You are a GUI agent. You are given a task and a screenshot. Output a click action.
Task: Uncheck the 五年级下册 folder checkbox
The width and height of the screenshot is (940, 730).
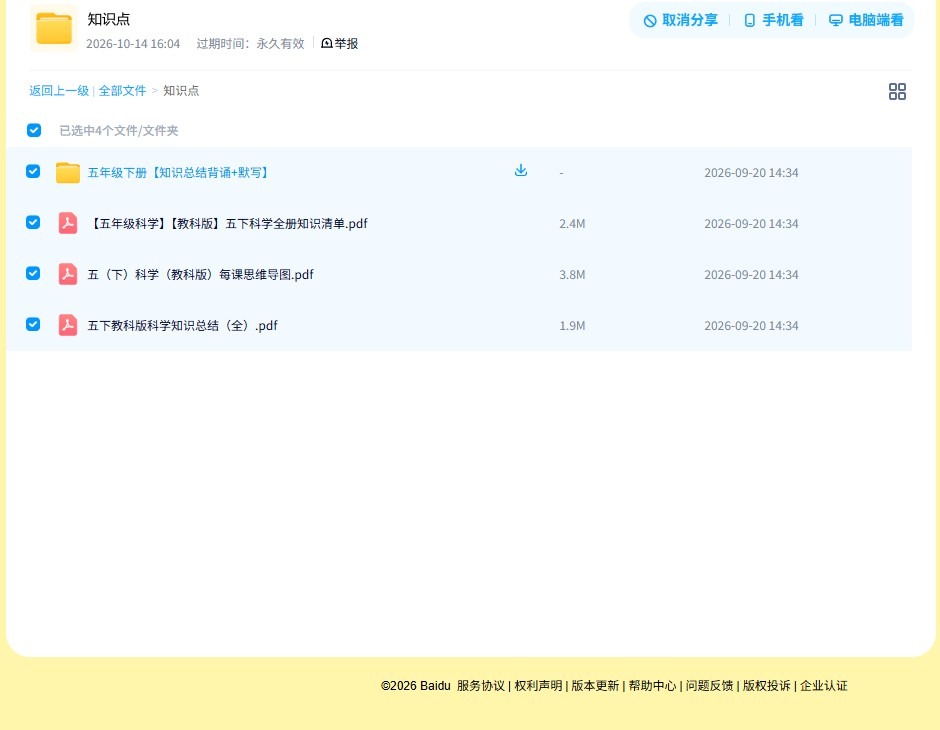(x=33, y=172)
